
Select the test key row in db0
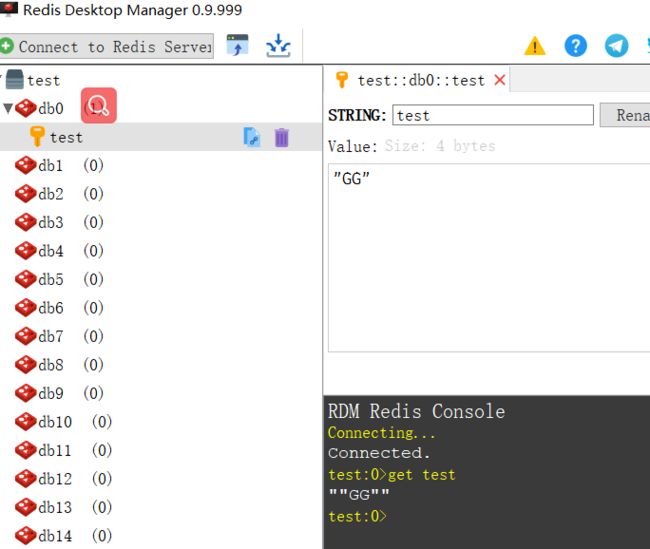[160, 137]
